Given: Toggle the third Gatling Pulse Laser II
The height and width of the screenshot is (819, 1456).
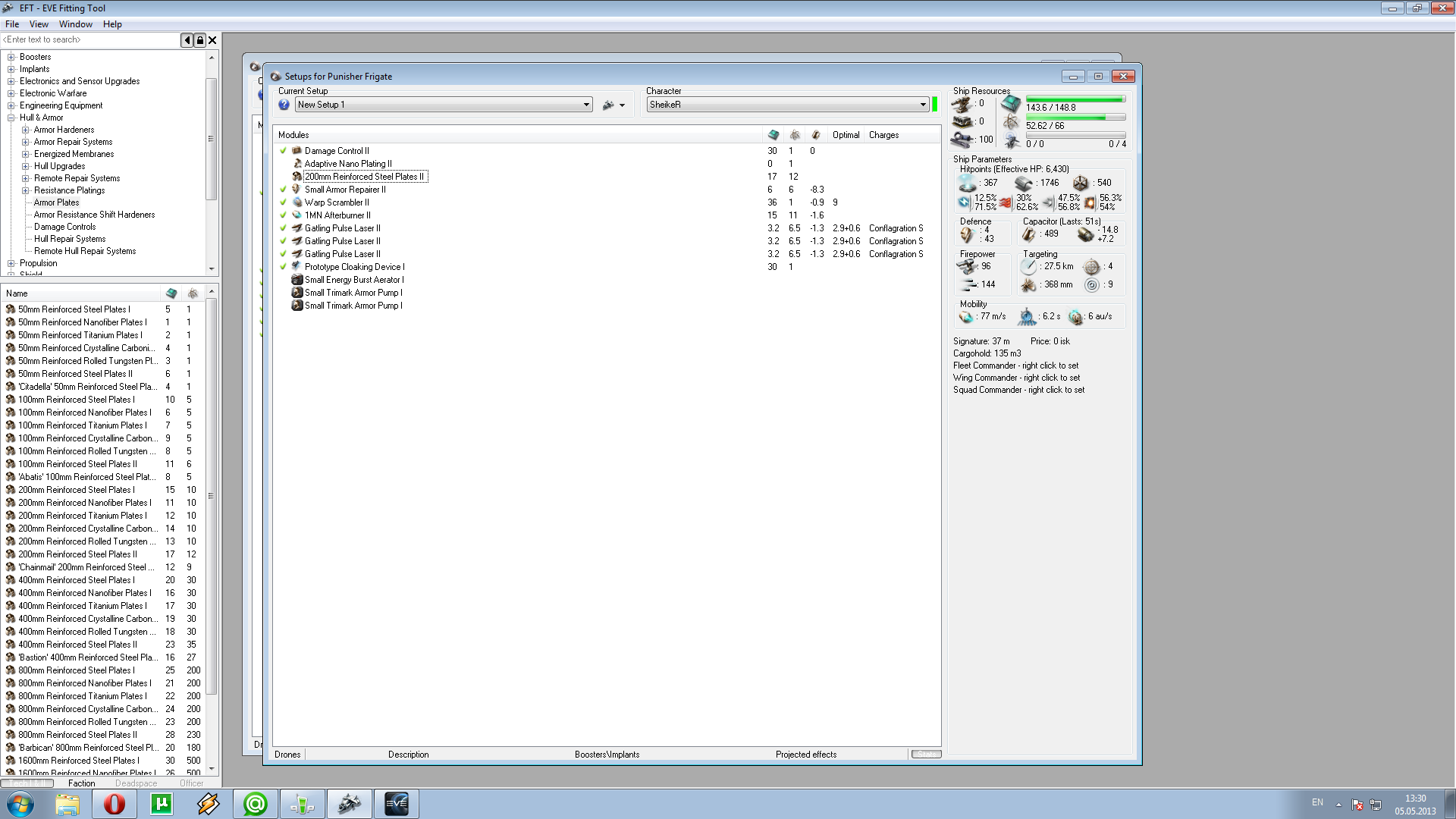Looking at the screenshot, I should (283, 254).
